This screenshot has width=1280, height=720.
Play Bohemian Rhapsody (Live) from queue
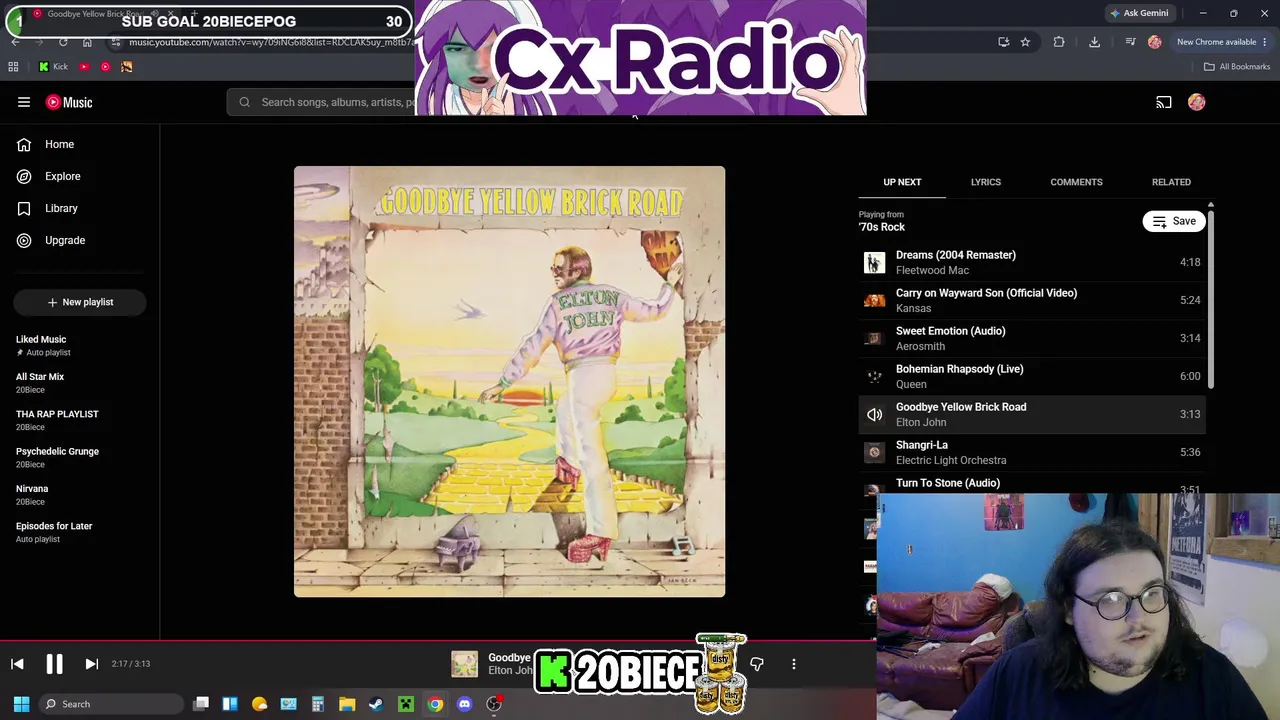(1032, 376)
